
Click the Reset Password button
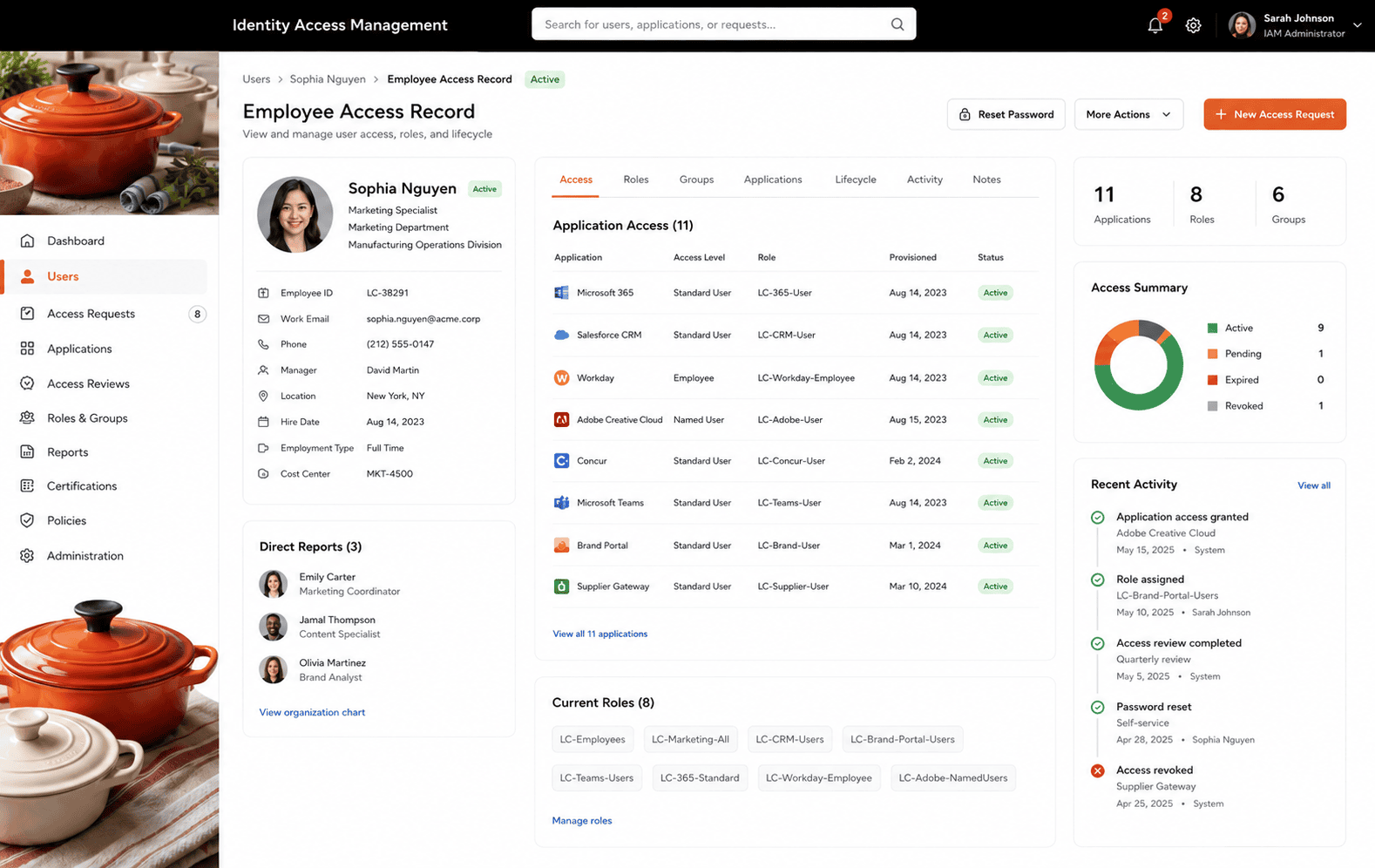tap(1006, 114)
